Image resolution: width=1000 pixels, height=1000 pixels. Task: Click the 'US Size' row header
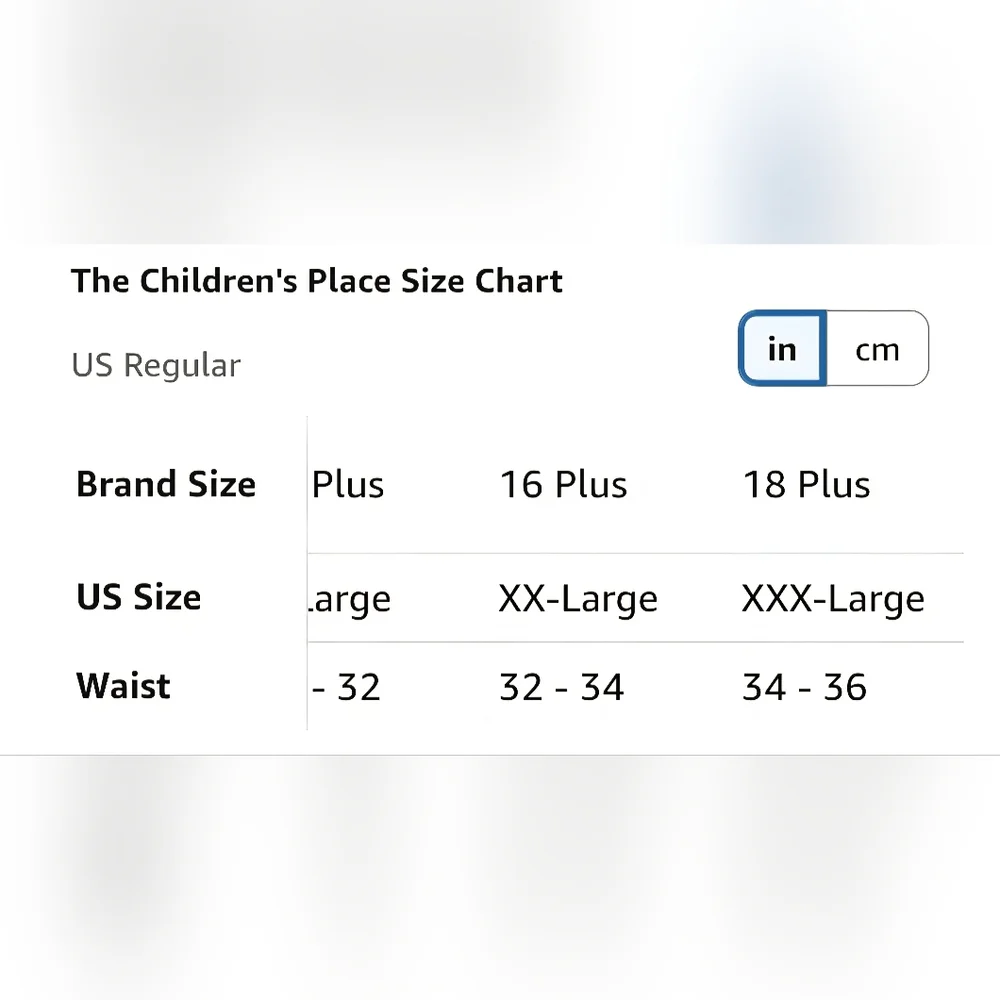(138, 597)
